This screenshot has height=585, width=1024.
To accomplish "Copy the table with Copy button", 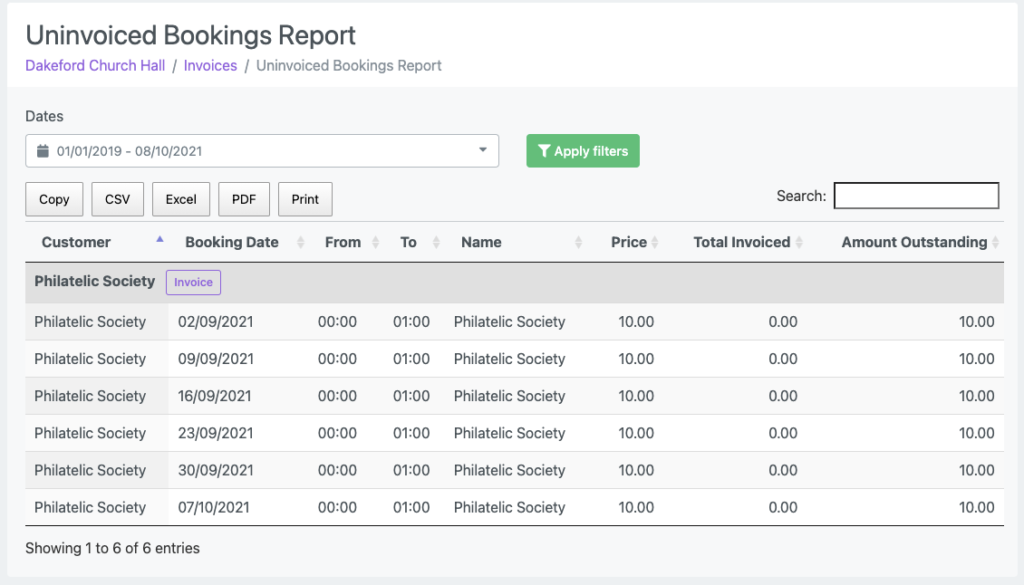I will 54,199.
